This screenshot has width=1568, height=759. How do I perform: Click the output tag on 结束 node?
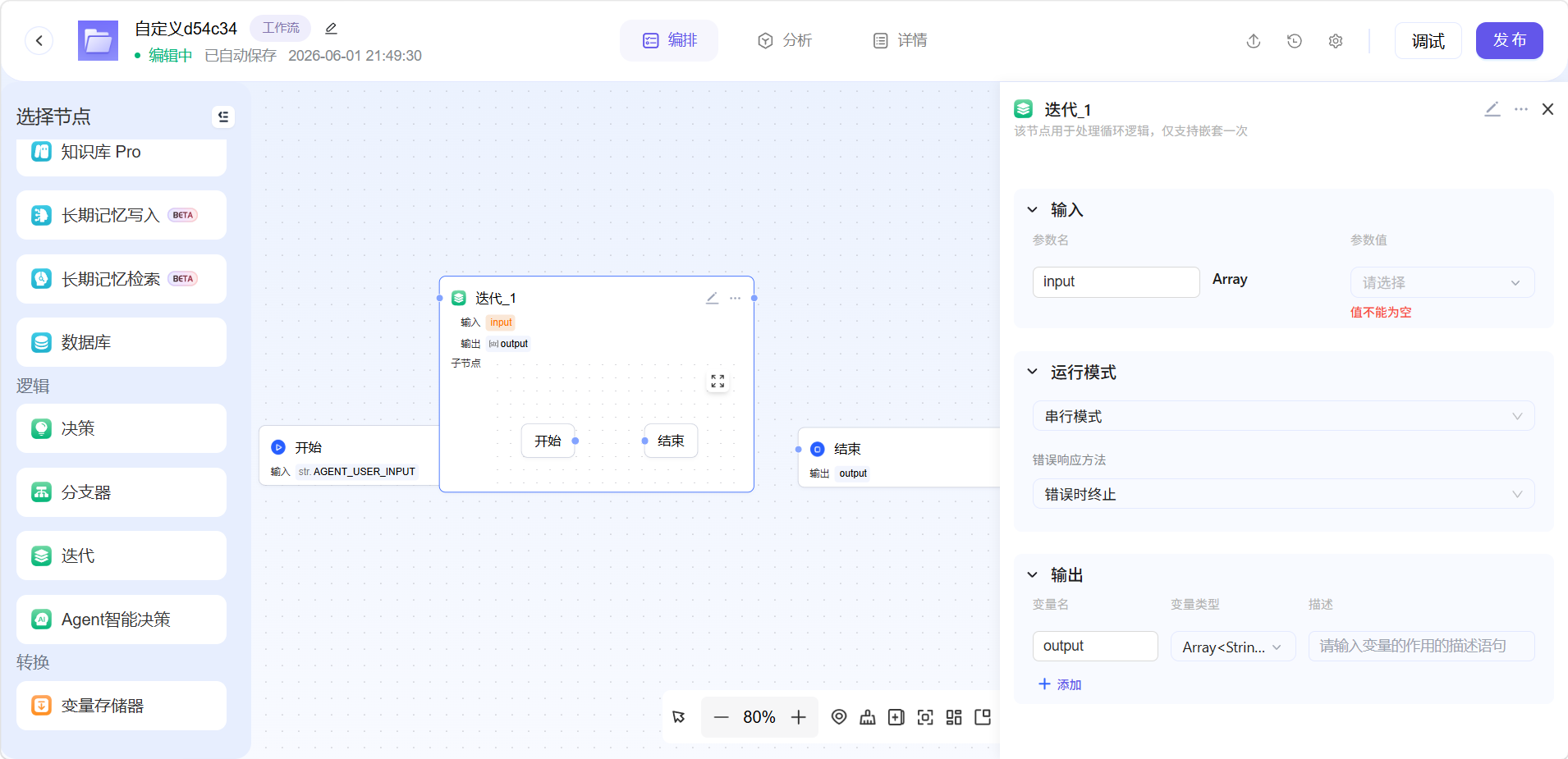pyautogui.click(x=853, y=473)
